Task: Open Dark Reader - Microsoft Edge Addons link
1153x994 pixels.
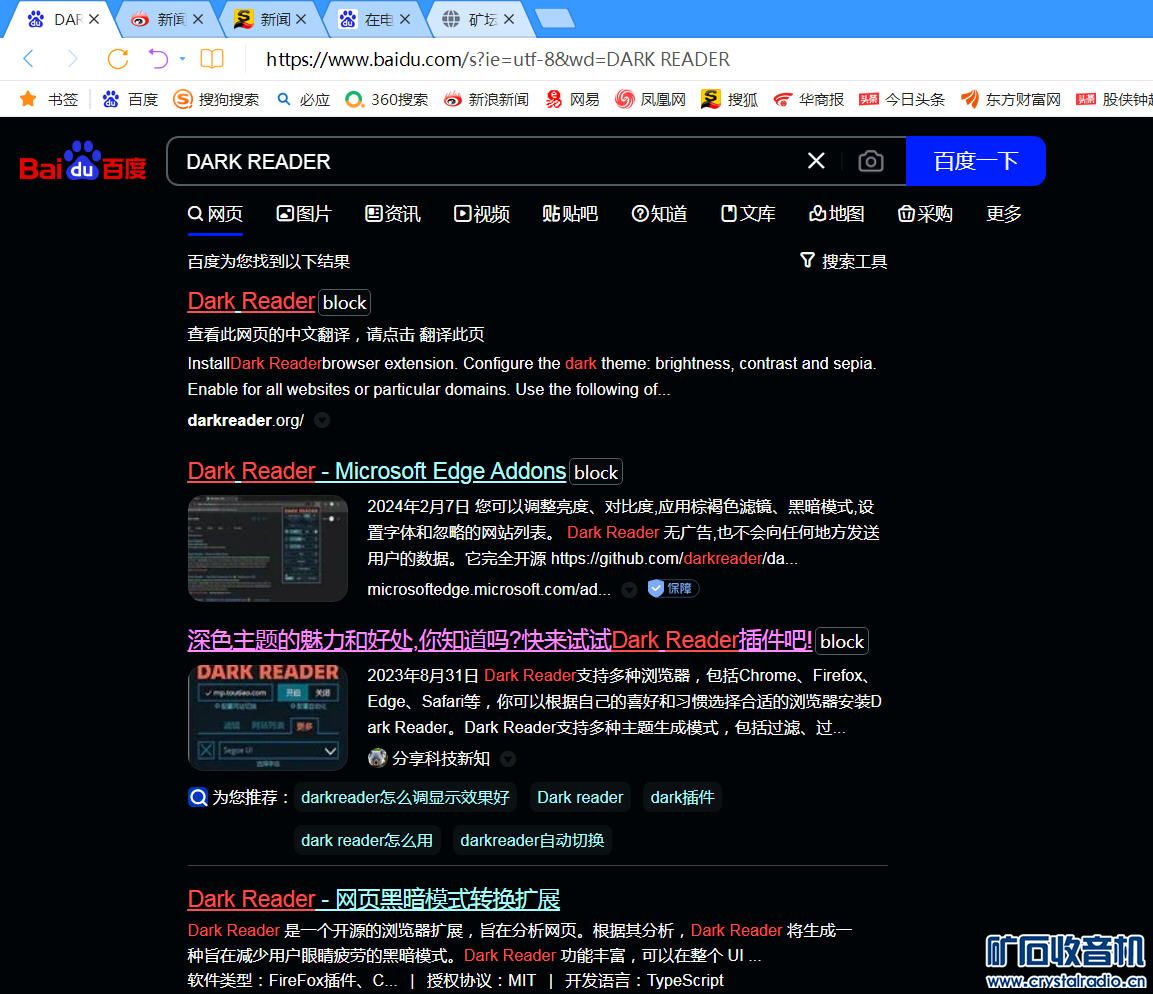Action: tap(376, 471)
